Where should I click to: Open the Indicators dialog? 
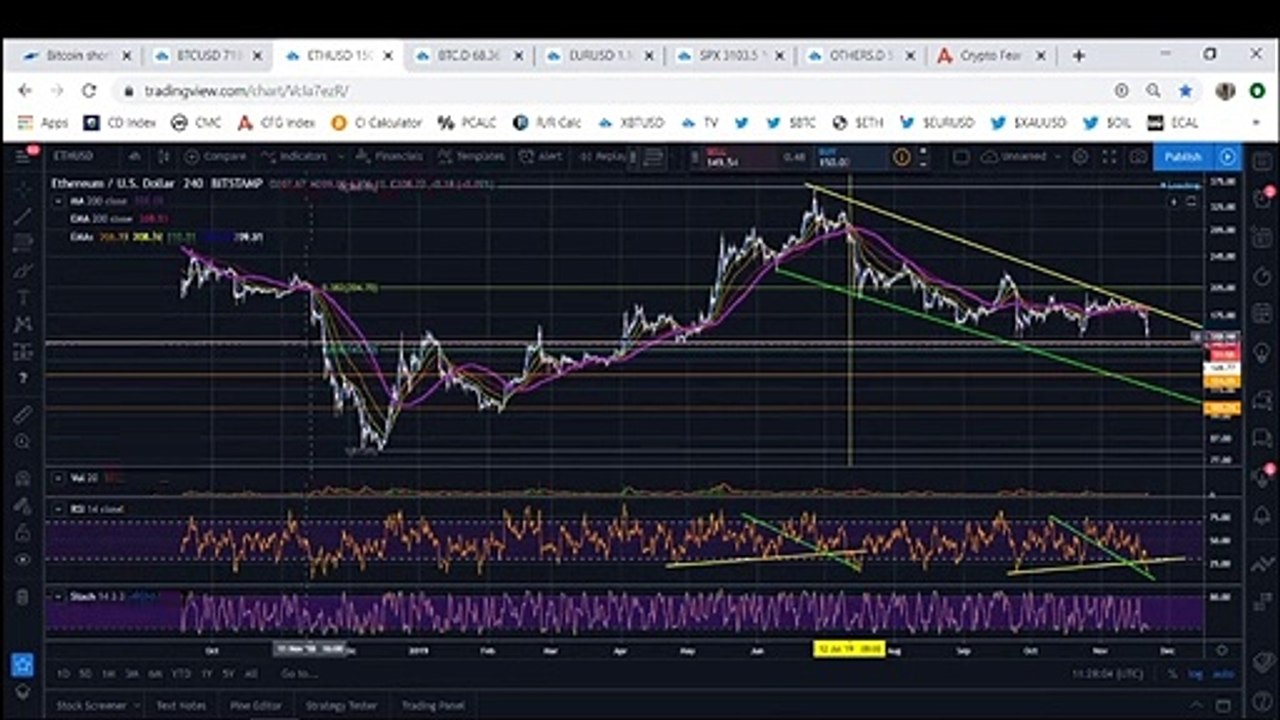(x=293, y=157)
